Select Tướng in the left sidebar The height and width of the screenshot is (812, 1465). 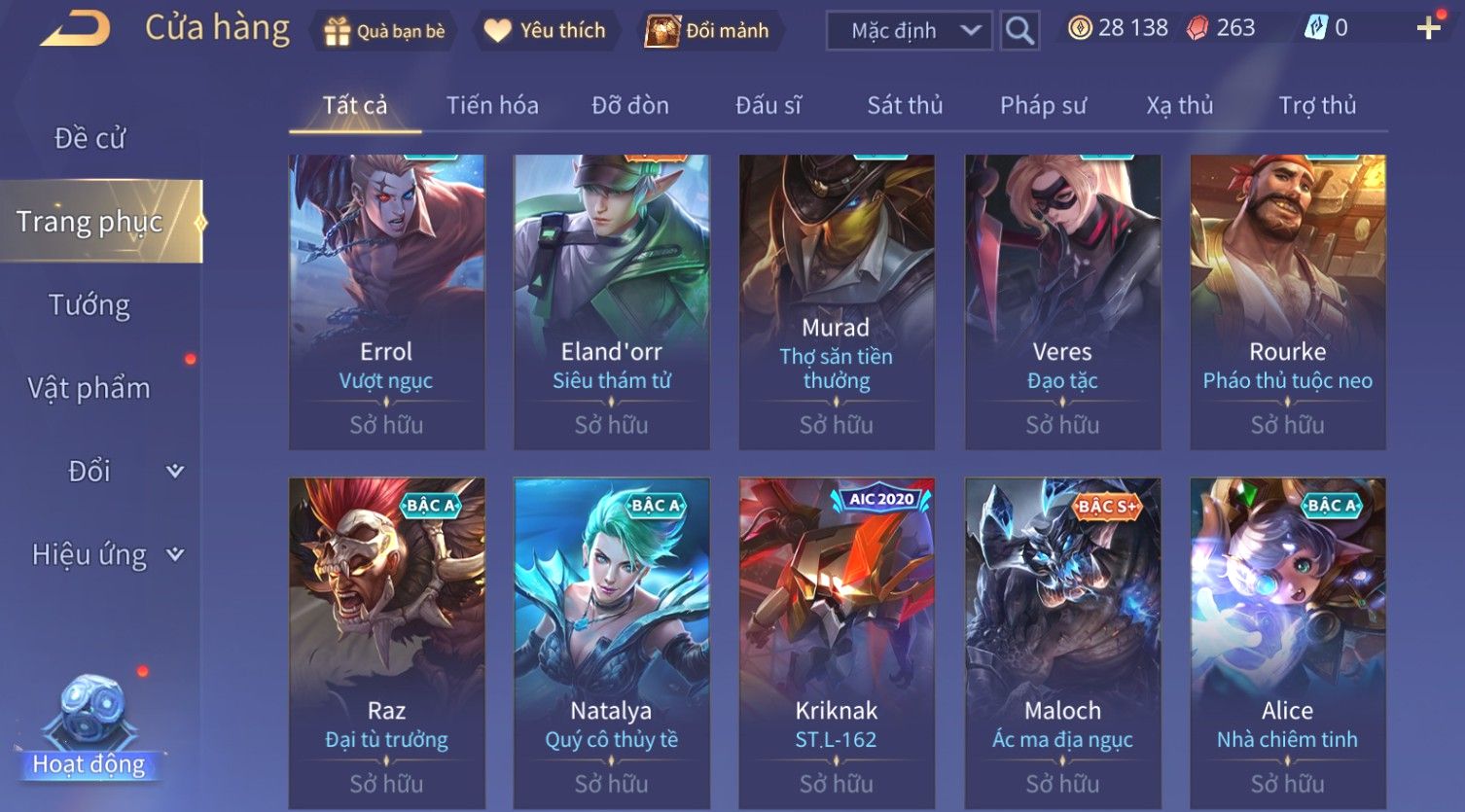[89, 305]
